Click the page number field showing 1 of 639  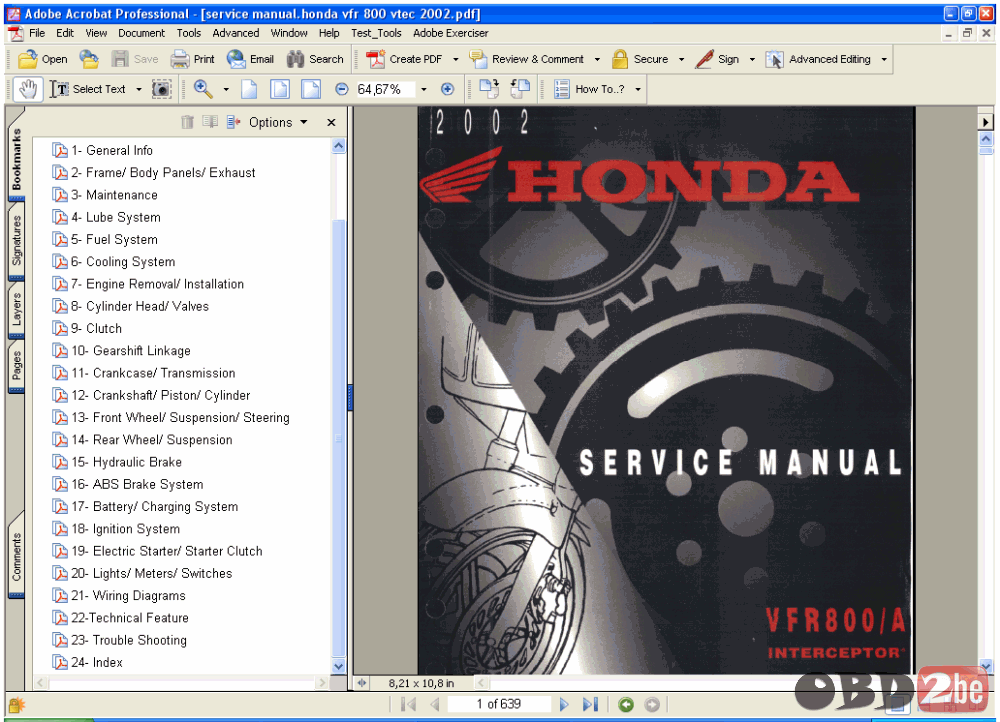point(499,704)
